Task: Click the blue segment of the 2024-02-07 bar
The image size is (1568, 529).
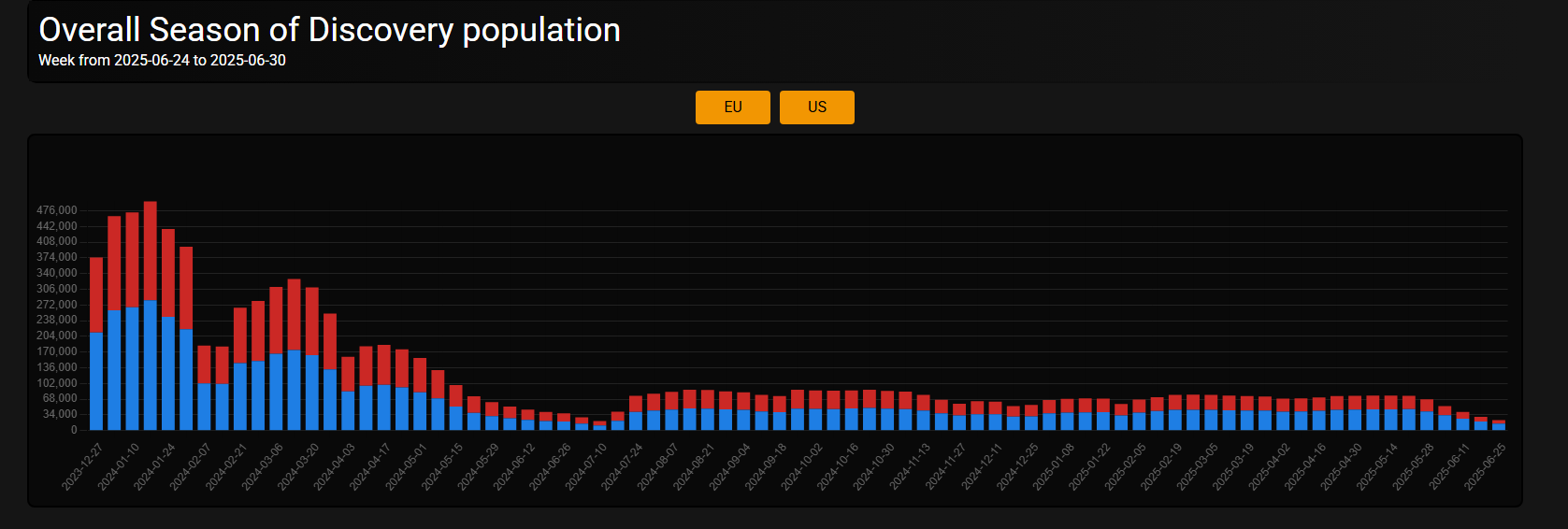Action: (204, 407)
